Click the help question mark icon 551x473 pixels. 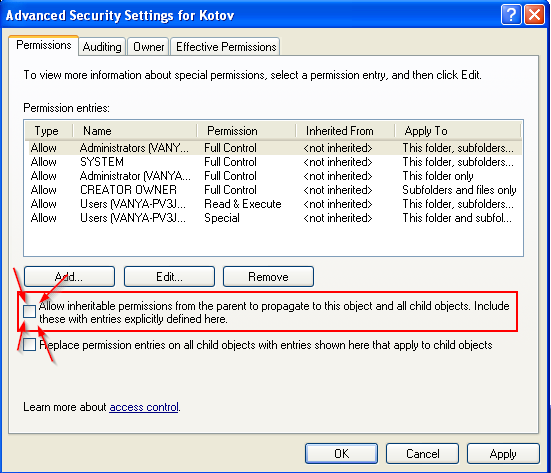pos(511,15)
